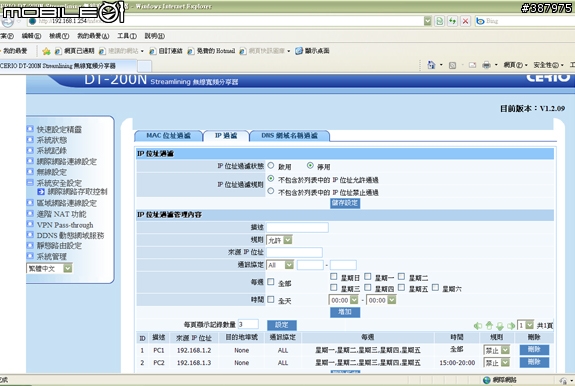Select the IP 過濾 tab
This screenshot has height=386, width=575.
[226, 136]
